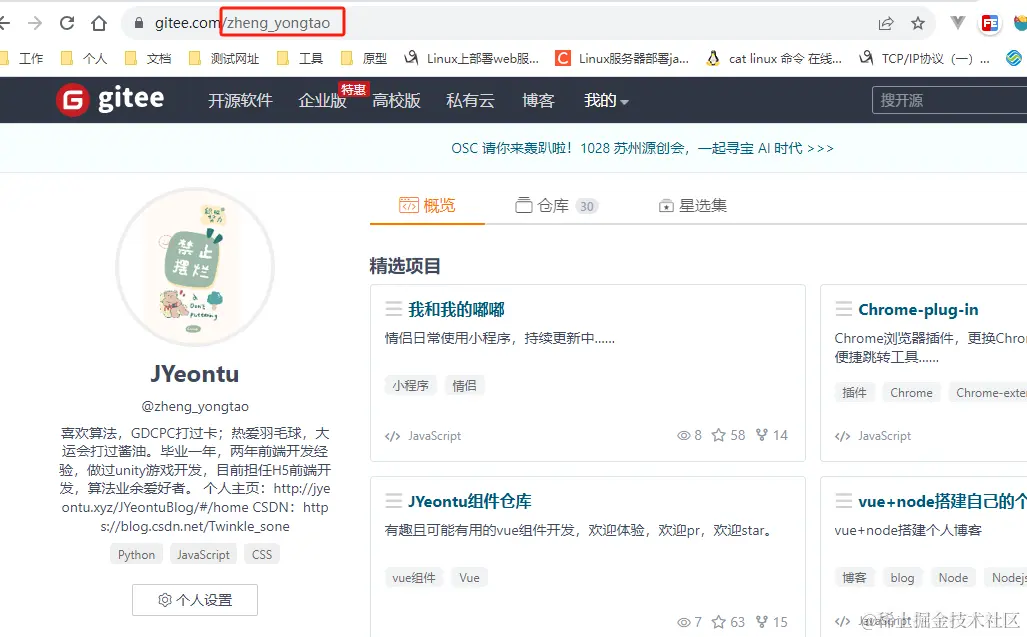The width and height of the screenshot is (1027, 637).
Task: Open Linux服务器部署ja bookmark
Action: (622, 59)
